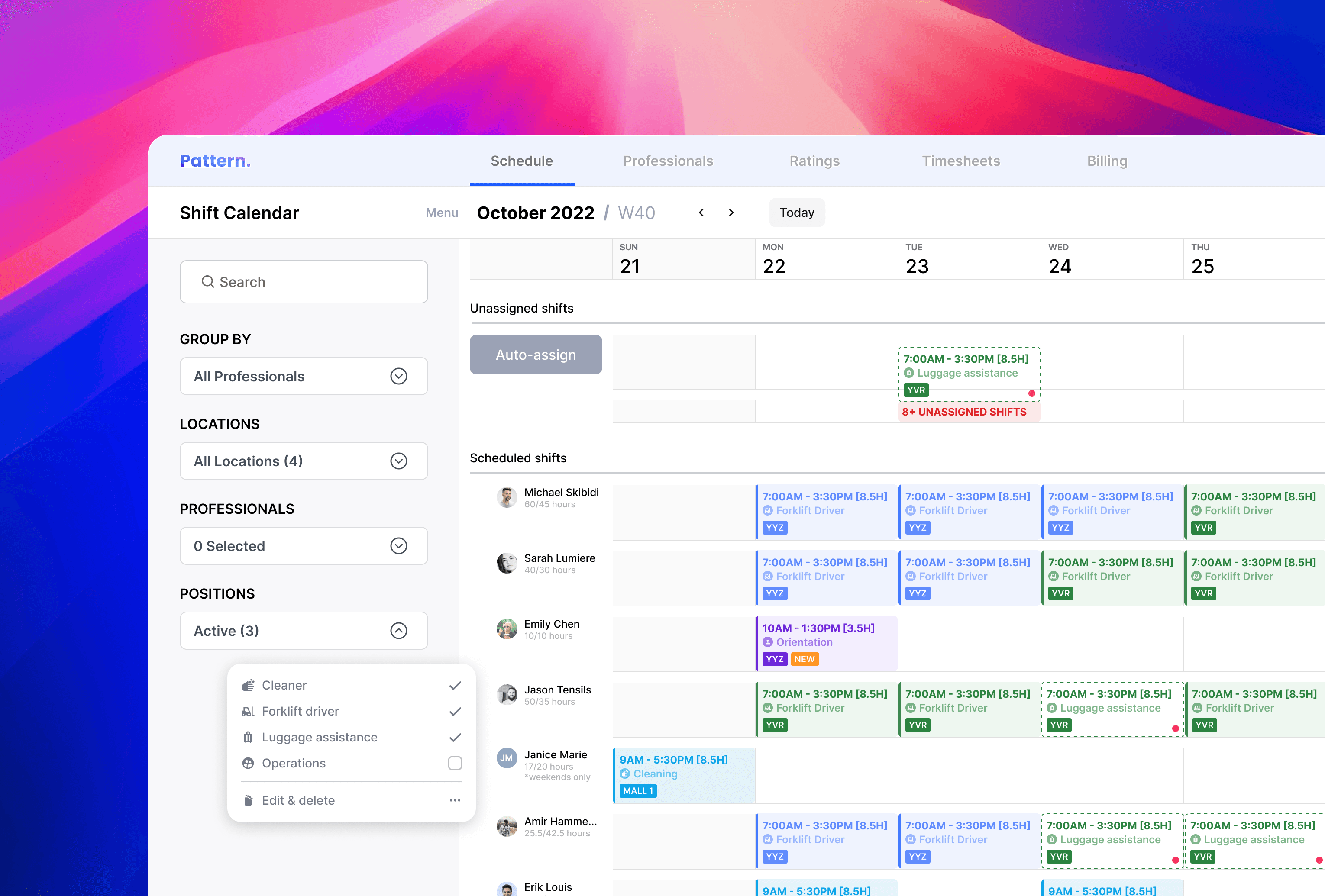
Task: Click the Cleaner position icon
Action: pos(248,685)
